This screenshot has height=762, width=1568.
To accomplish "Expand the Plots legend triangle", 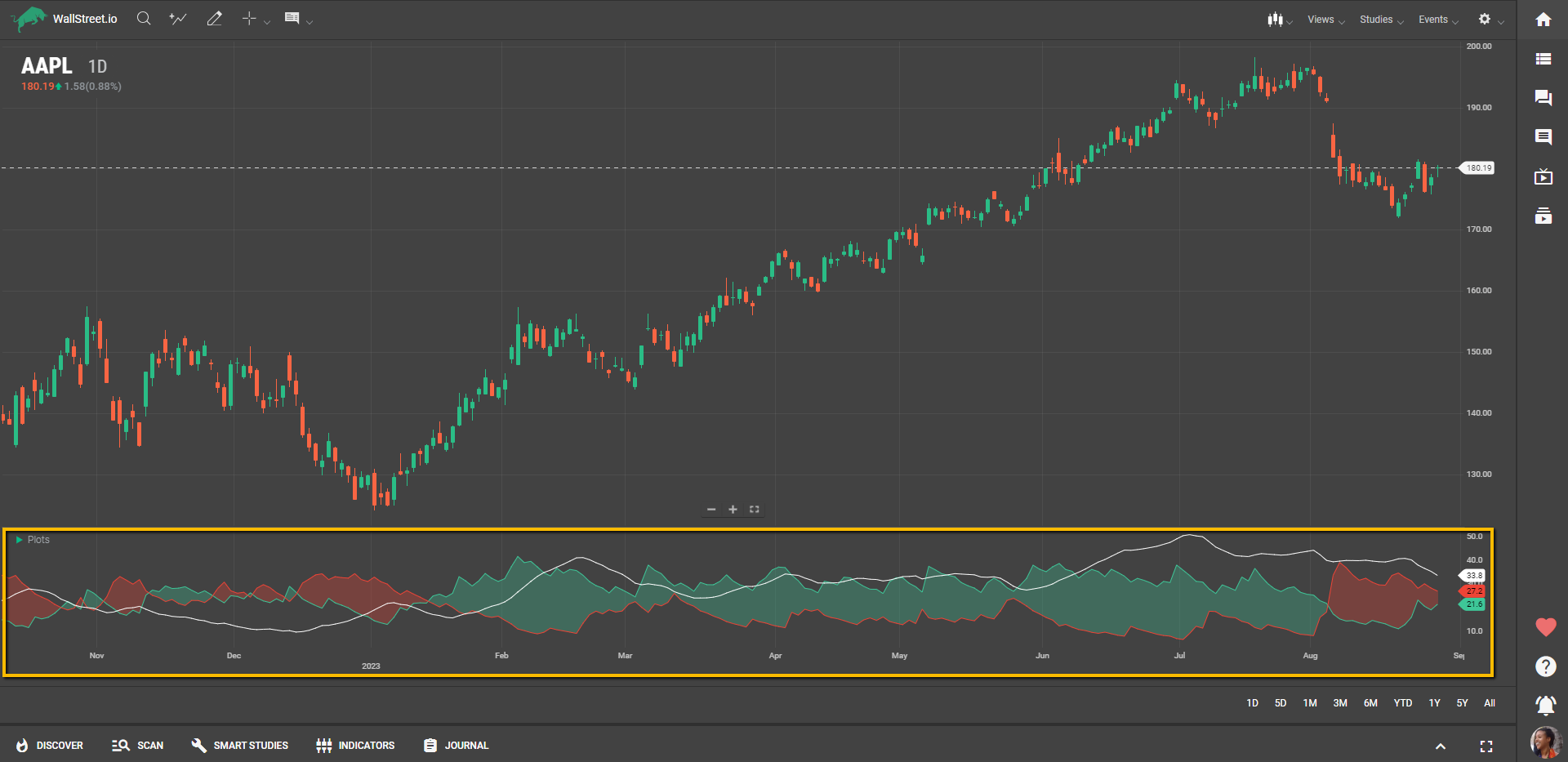I will click(19, 540).
